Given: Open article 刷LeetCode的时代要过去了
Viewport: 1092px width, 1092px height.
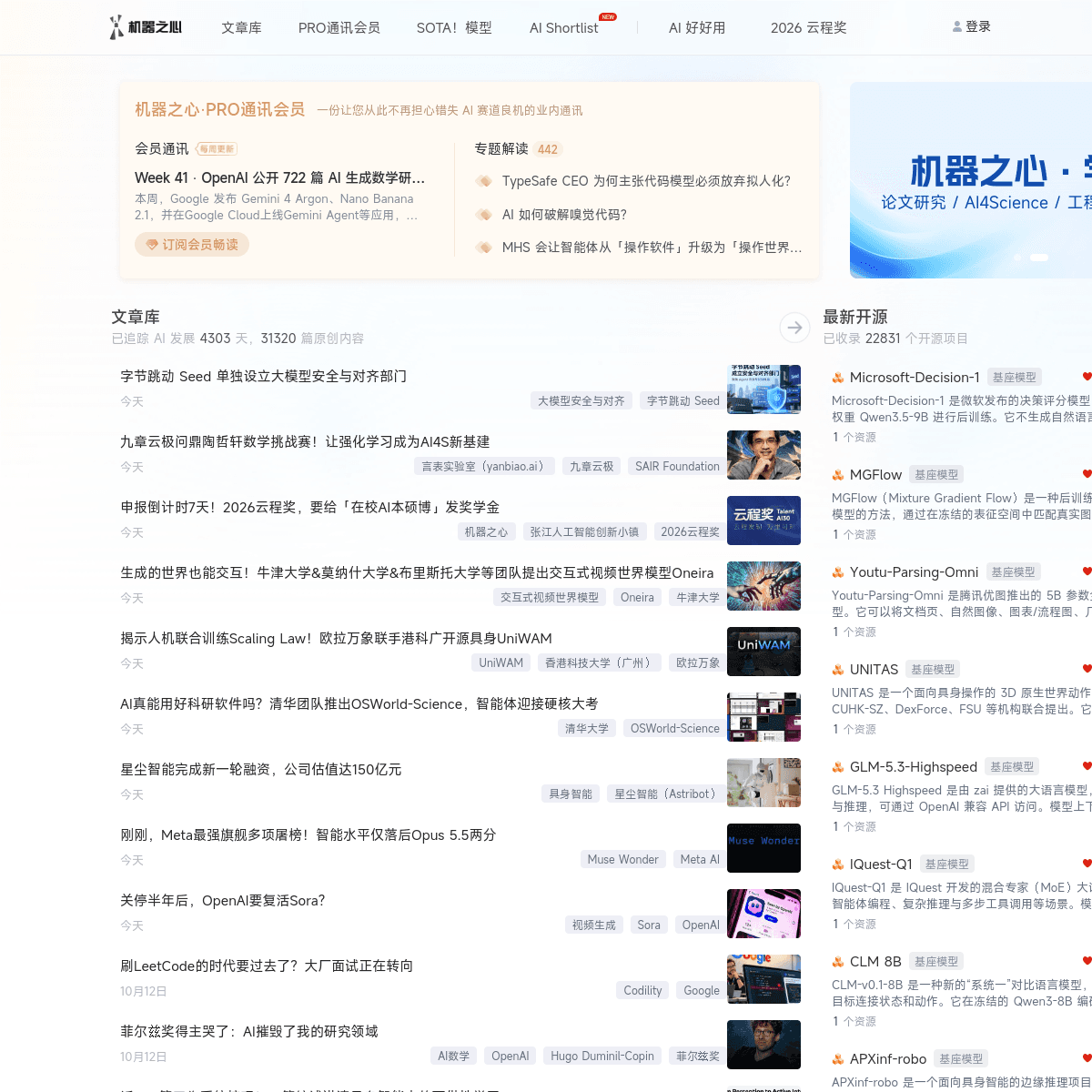Looking at the screenshot, I should 267,966.
